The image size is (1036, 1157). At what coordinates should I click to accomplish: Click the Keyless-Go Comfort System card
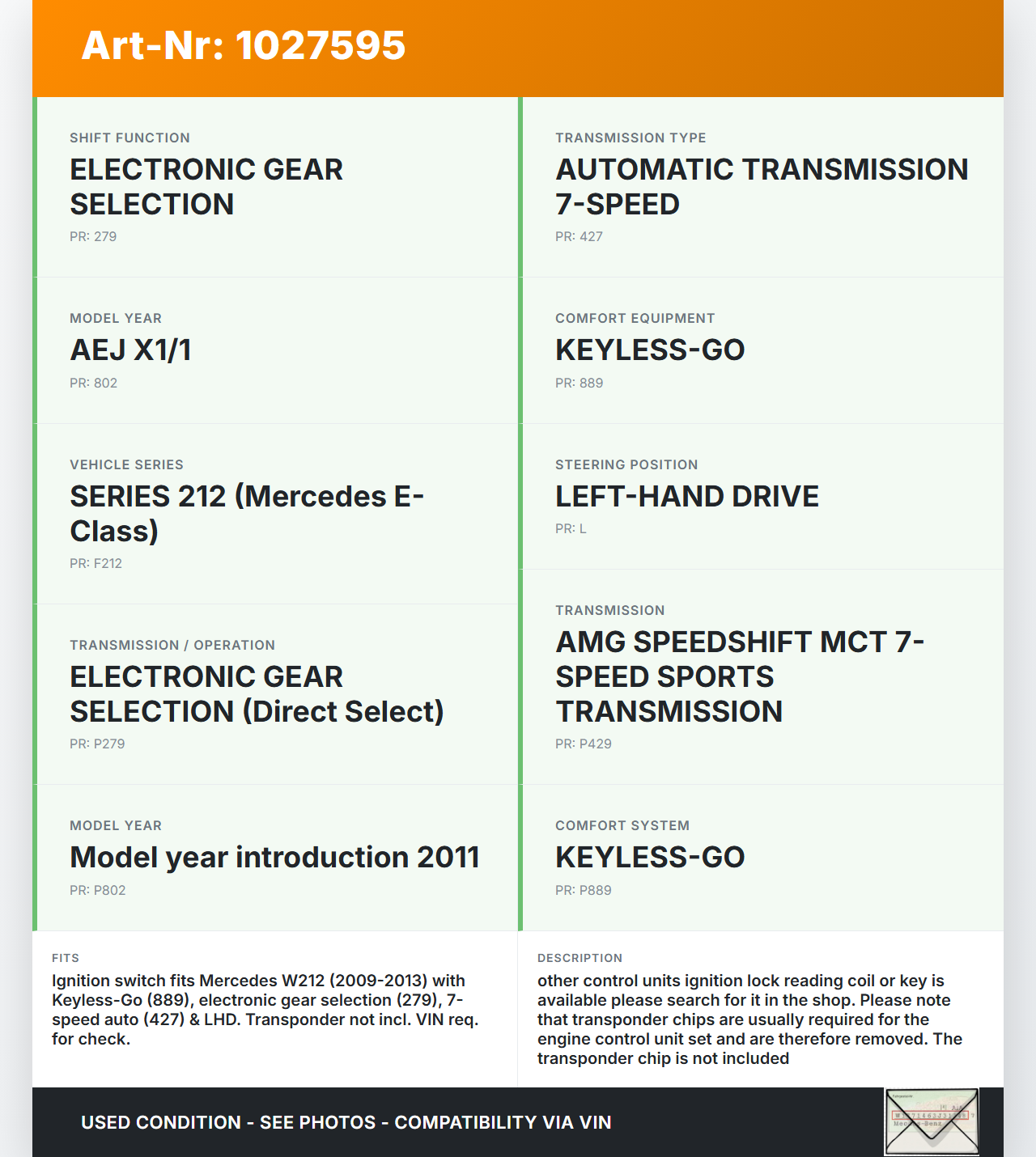pyautogui.click(x=761, y=858)
